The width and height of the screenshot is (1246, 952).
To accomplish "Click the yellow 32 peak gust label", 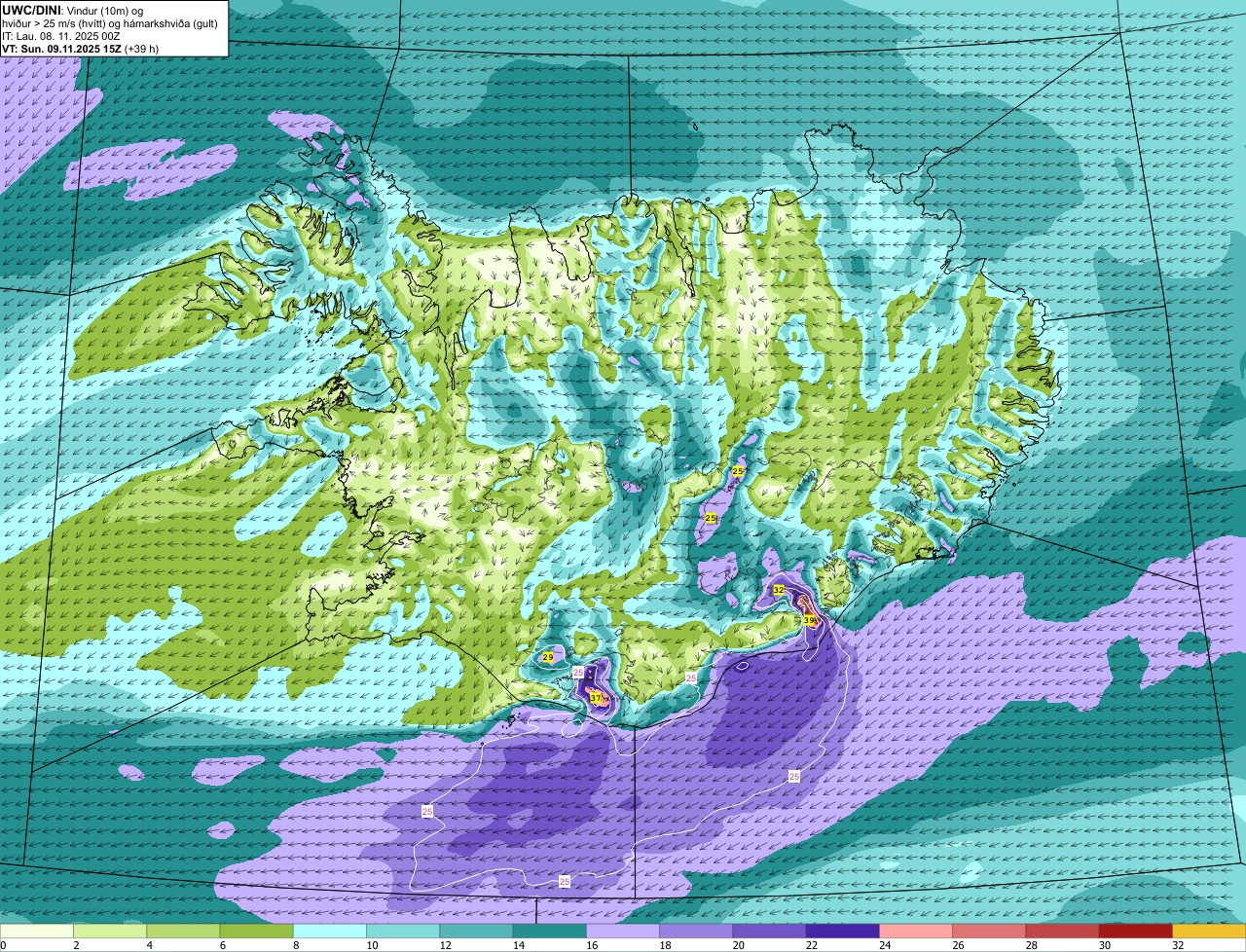I will 779,590.
